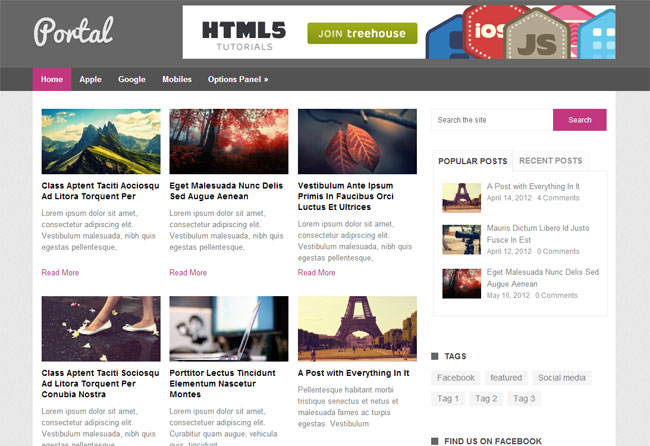The width and height of the screenshot is (650, 446).
Task: Open 'Porttitor Lectus Tincidunt' post title
Action: click(x=222, y=383)
